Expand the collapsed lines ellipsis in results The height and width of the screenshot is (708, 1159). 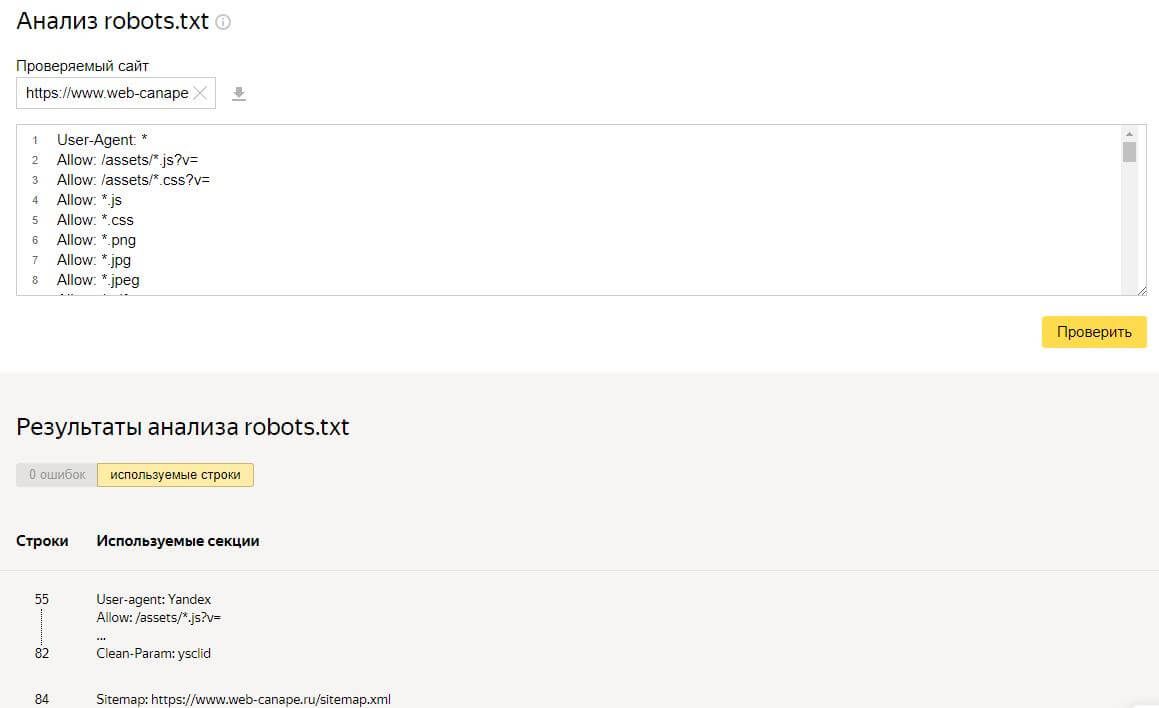[x=101, y=636]
